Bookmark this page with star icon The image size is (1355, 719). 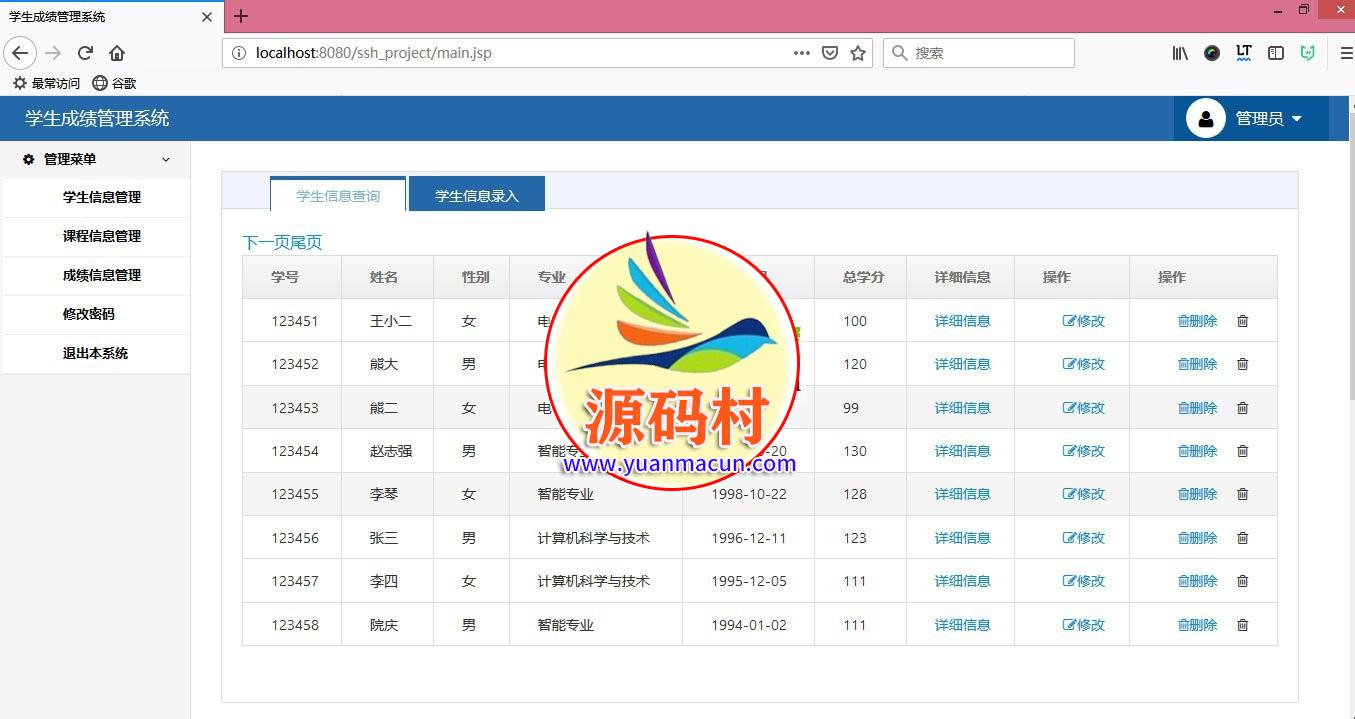tap(857, 53)
